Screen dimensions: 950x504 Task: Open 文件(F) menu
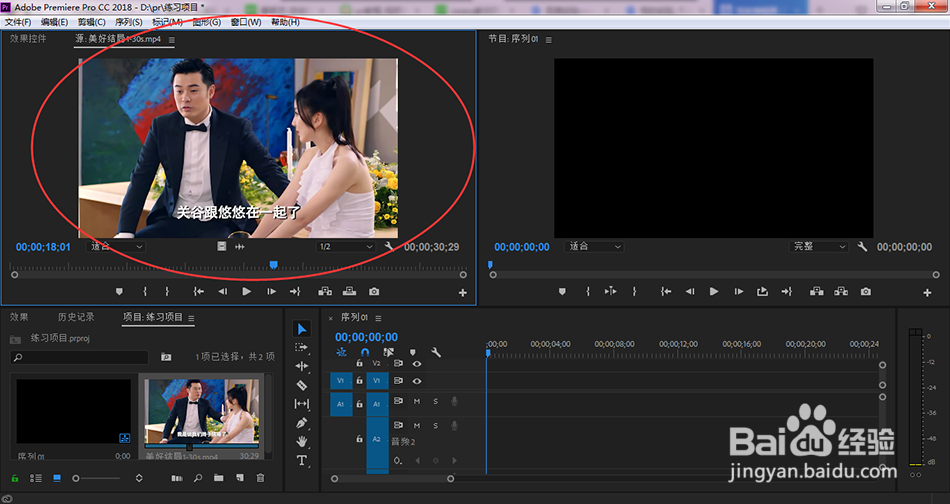click(18, 22)
